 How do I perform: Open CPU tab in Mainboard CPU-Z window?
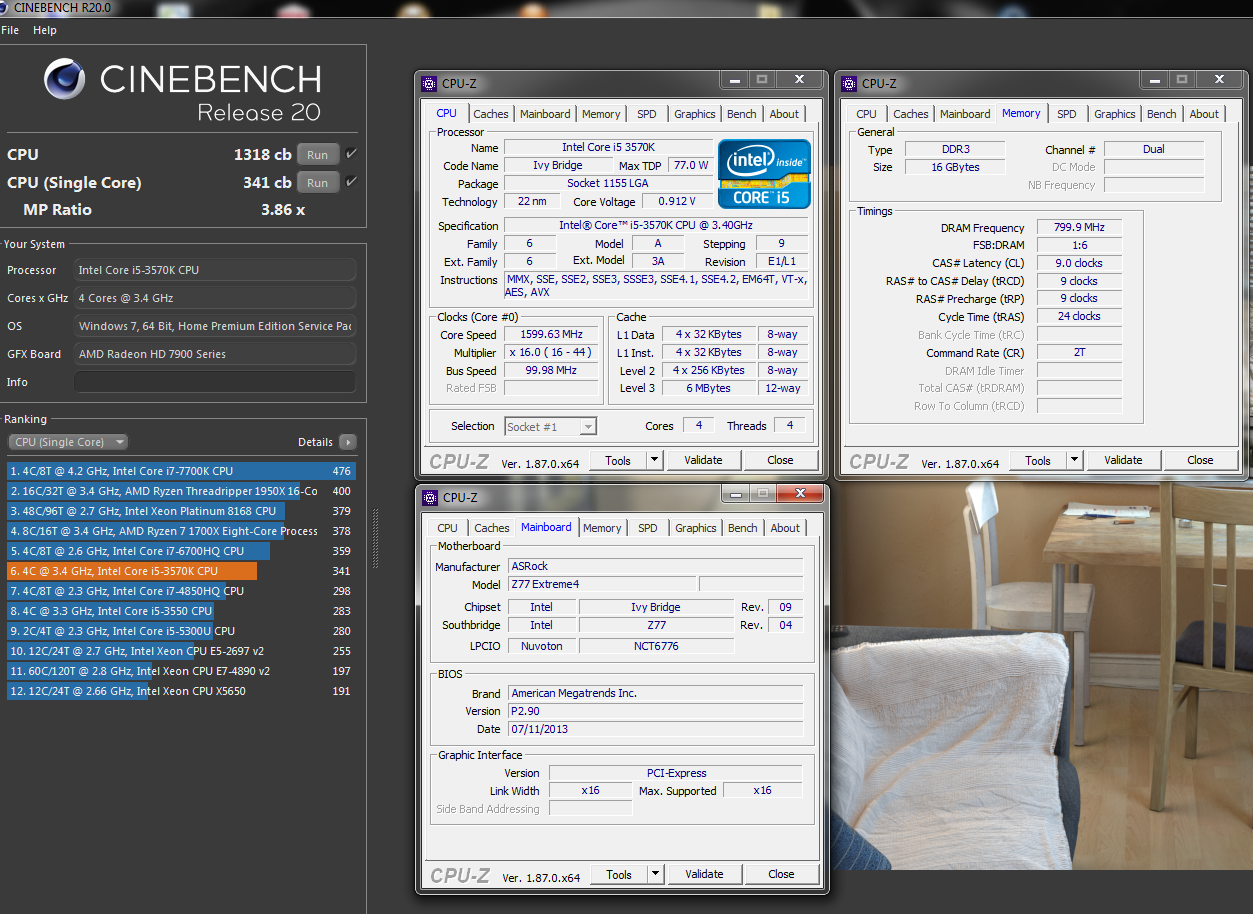(448, 528)
